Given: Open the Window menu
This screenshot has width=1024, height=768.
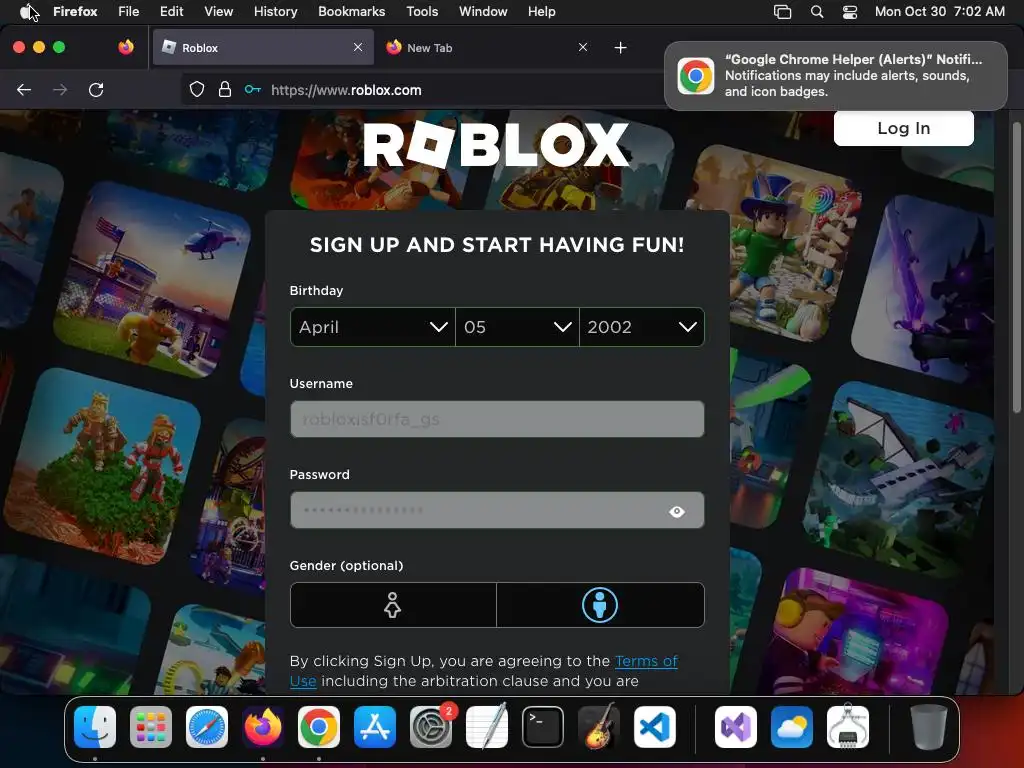Looking at the screenshot, I should click(483, 11).
